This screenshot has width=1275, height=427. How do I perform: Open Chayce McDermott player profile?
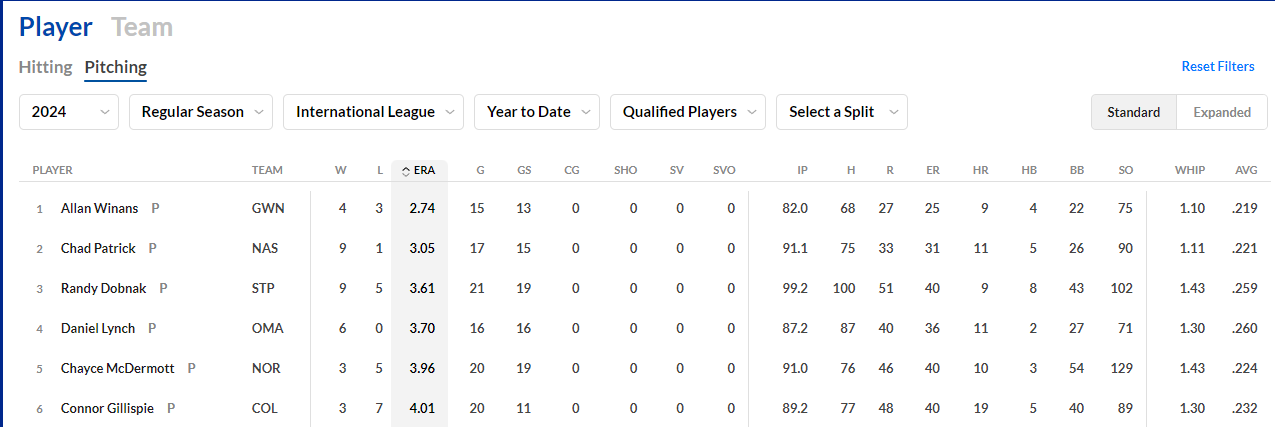pos(117,368)
